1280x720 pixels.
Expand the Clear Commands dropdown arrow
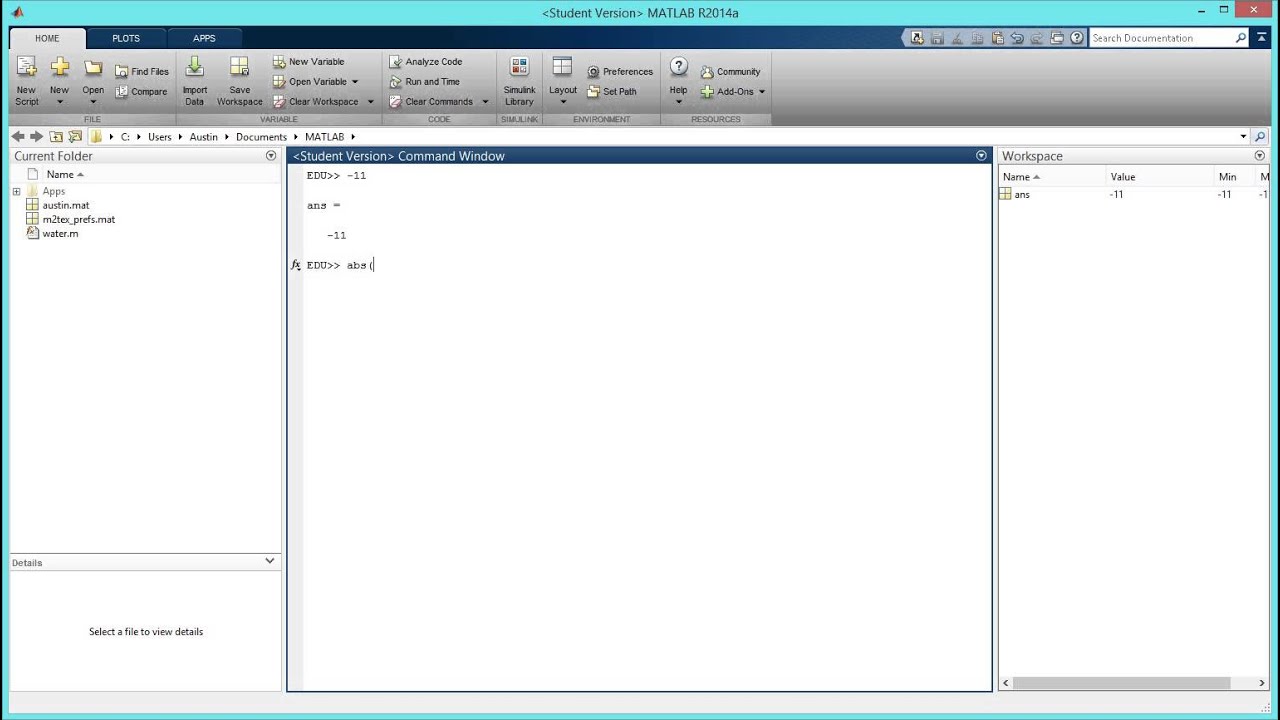(x=485, y=102)
